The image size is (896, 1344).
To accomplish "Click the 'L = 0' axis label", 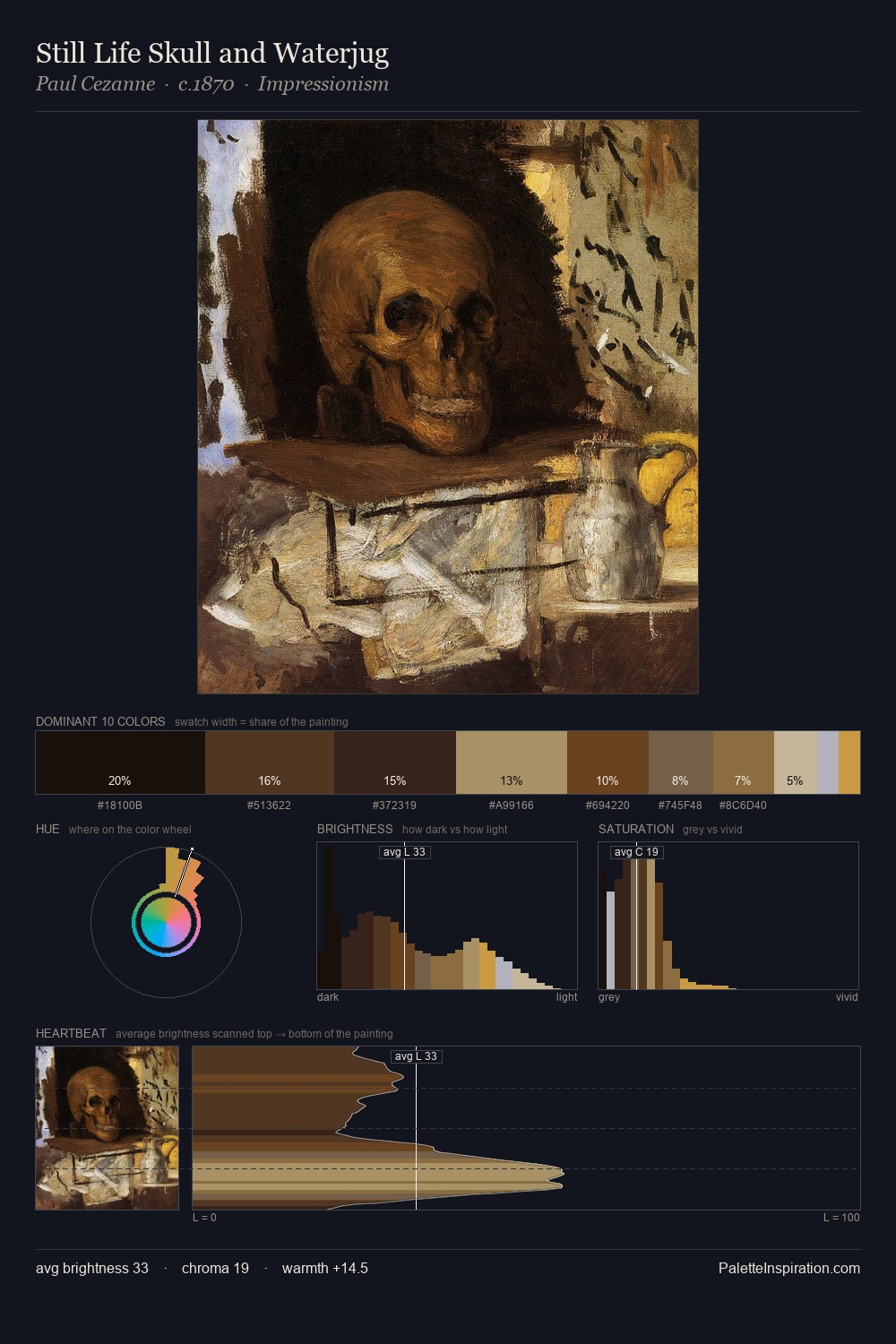I will point(204,1218).
